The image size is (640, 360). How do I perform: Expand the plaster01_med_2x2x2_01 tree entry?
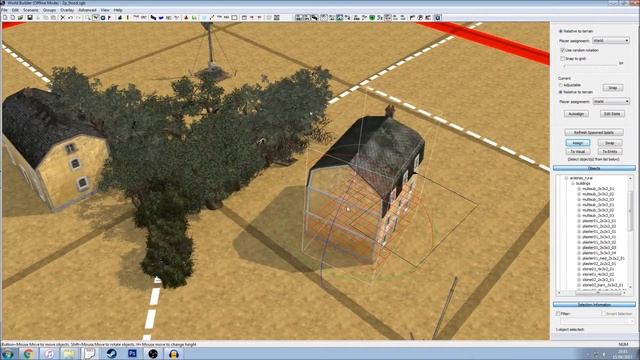point(579,258)
